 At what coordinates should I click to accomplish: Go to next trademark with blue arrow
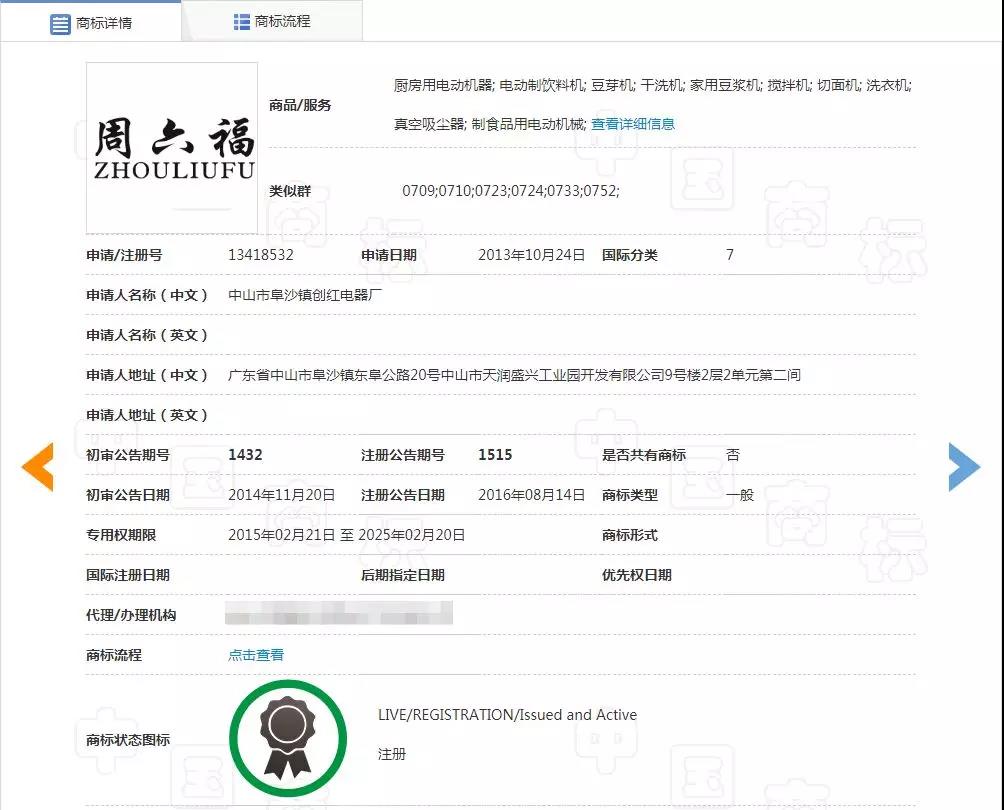(x=964, y=467)
